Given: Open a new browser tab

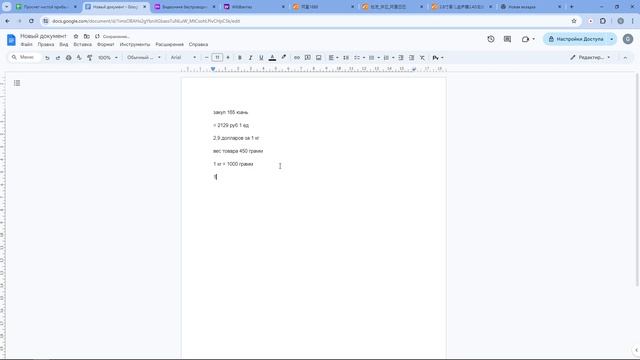Looking at the screenshot, I should (571, 7).
